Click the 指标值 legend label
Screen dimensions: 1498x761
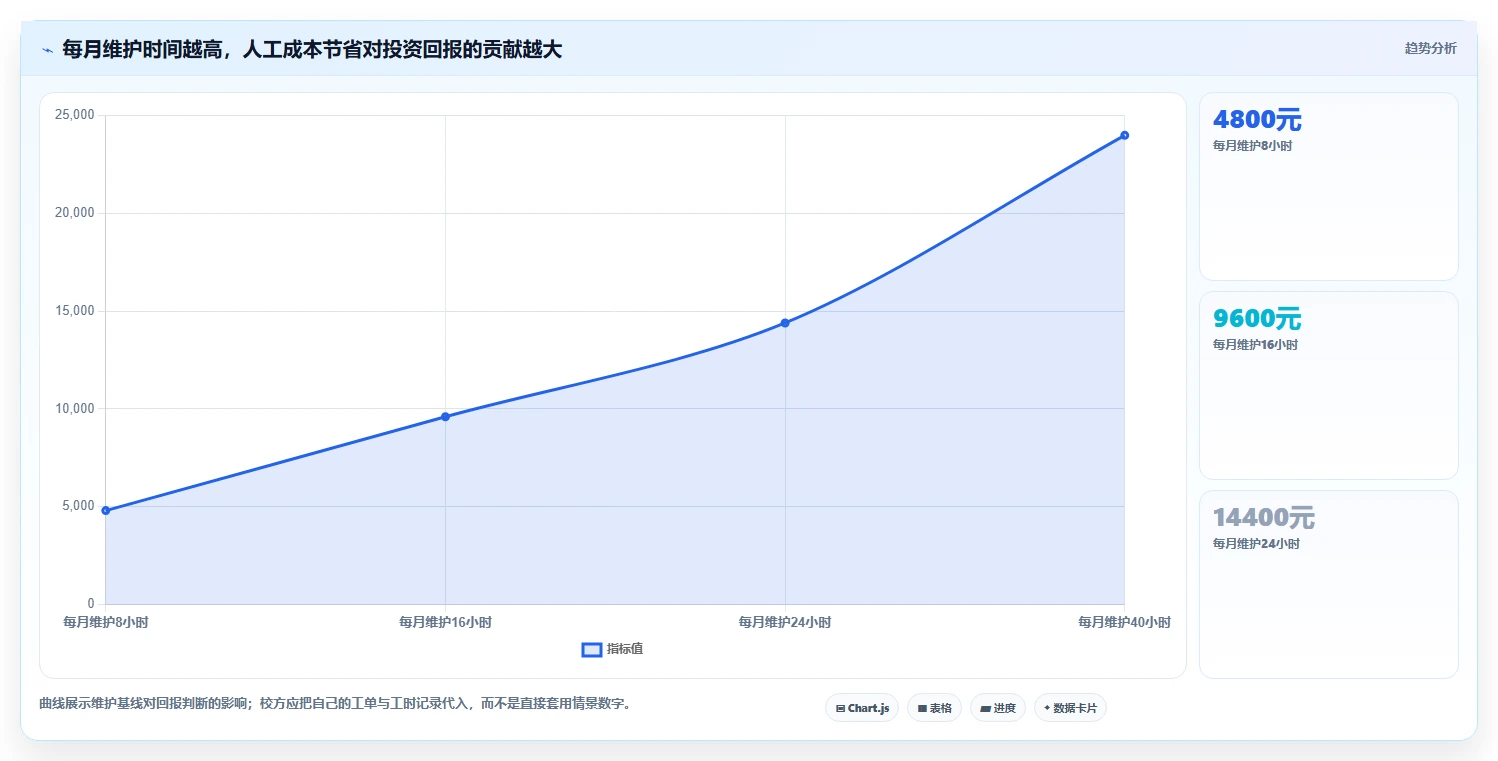[x=625, y=650]
